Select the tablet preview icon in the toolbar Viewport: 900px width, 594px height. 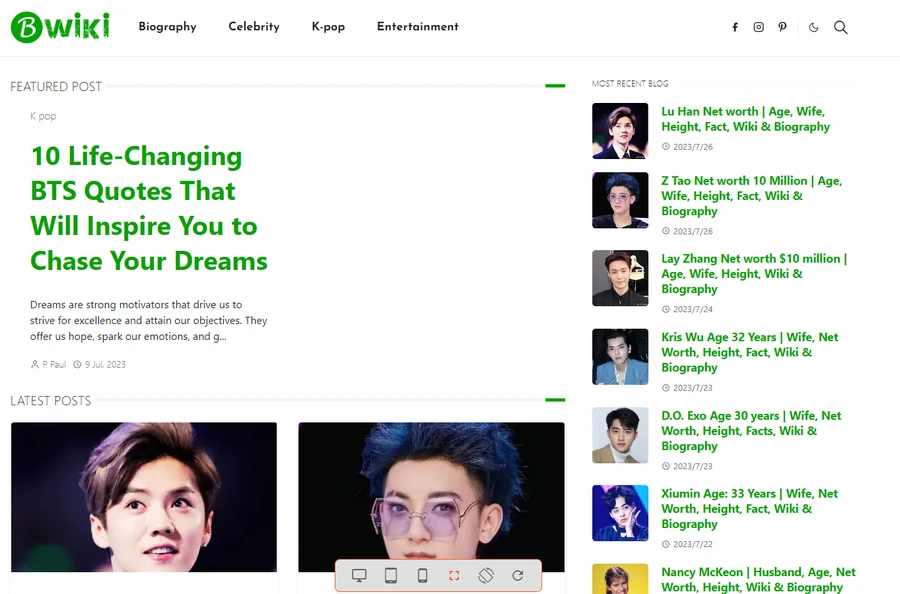pos(390,575)
